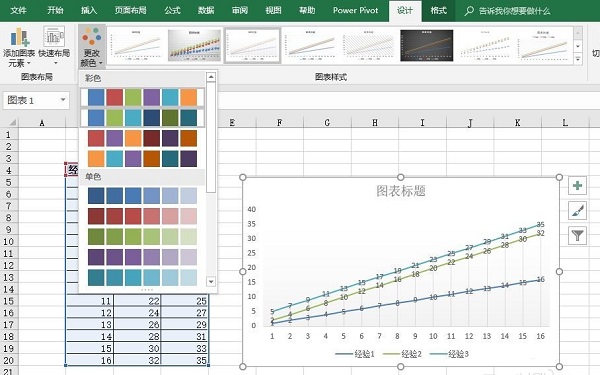600x375 pixels.
Task: Select the 经验2 legend entry
Action: (x=402, y=354)
